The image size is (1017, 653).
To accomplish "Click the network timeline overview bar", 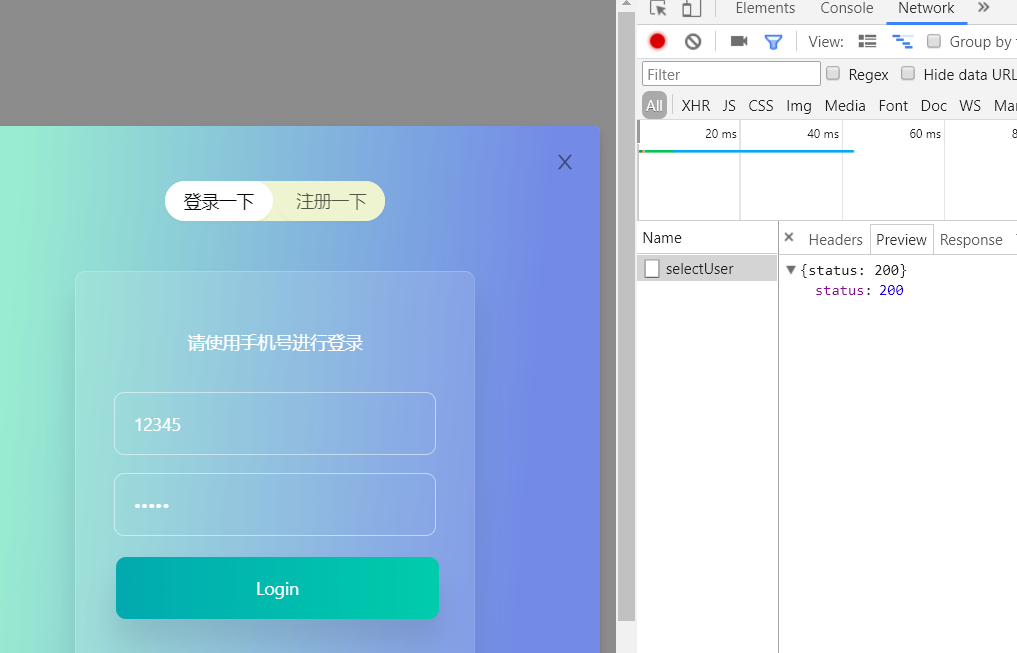I will [746, 151].
